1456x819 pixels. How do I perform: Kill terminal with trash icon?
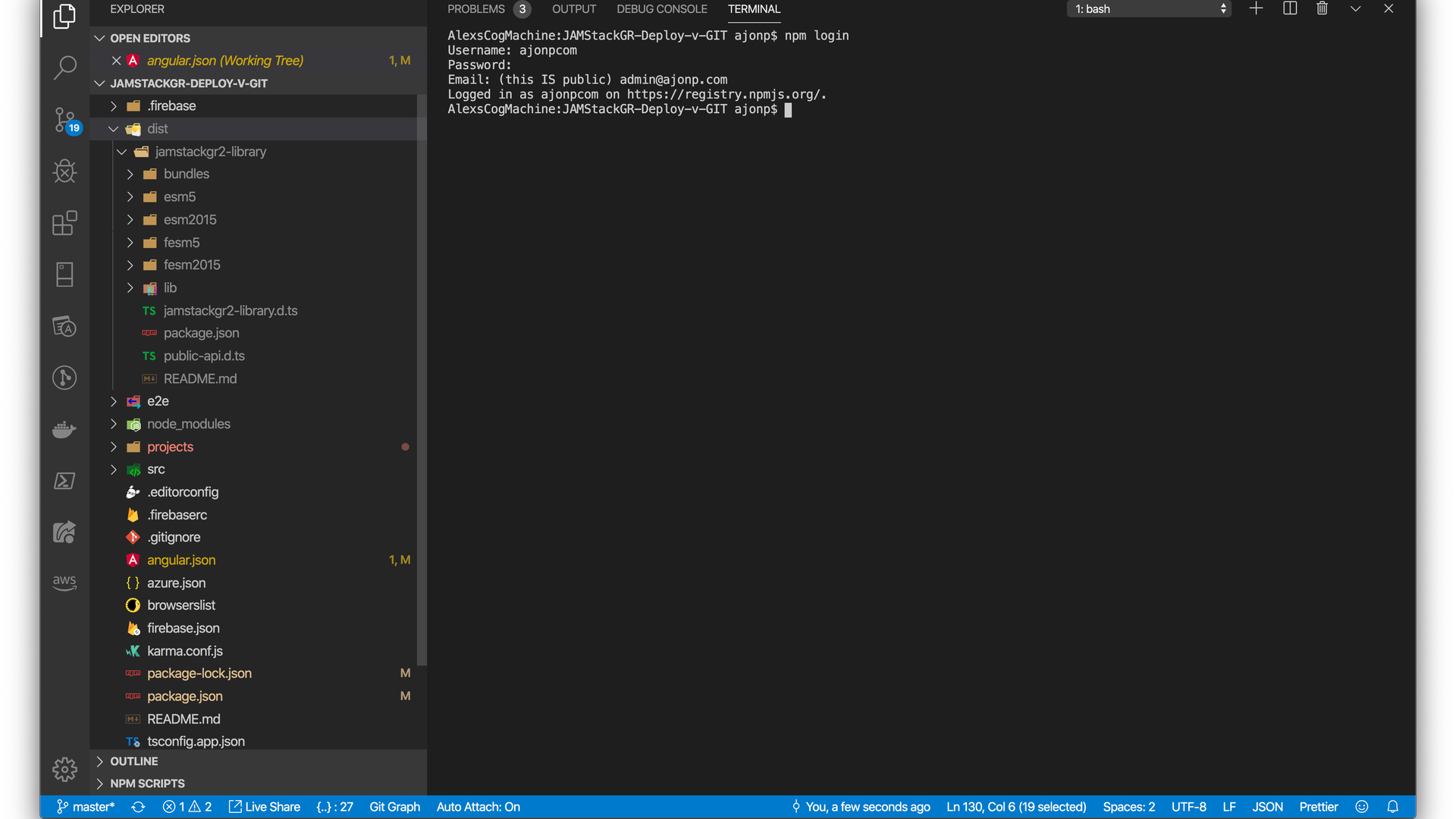[1322, 9]
